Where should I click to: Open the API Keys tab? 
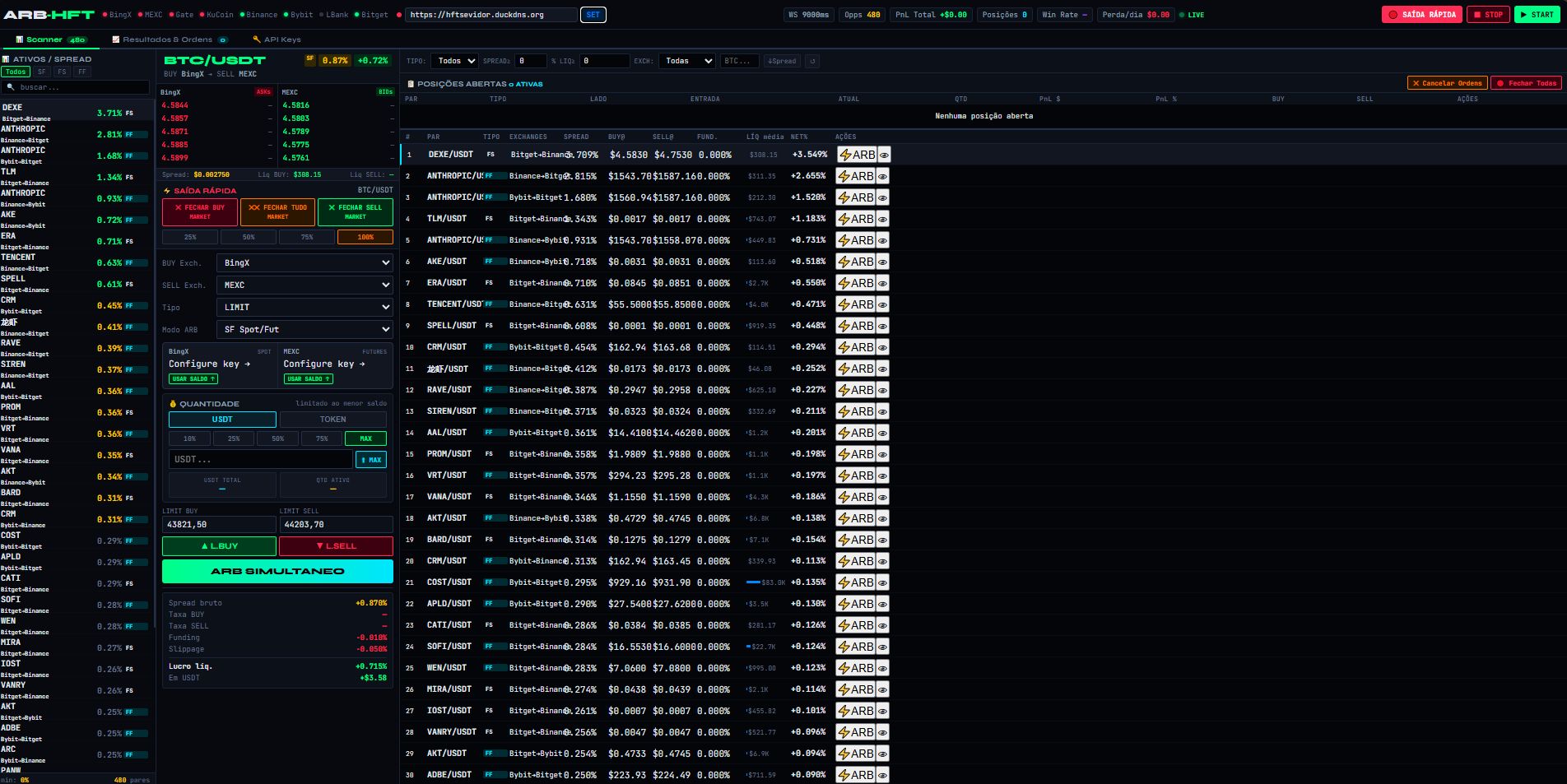coord(277,39)
